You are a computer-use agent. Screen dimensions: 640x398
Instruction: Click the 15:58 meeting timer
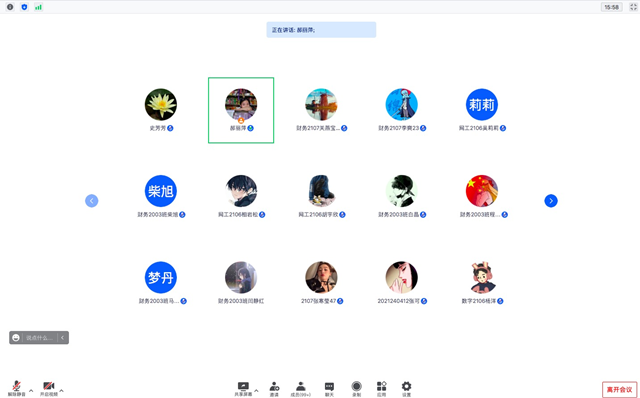pos(611,7)
